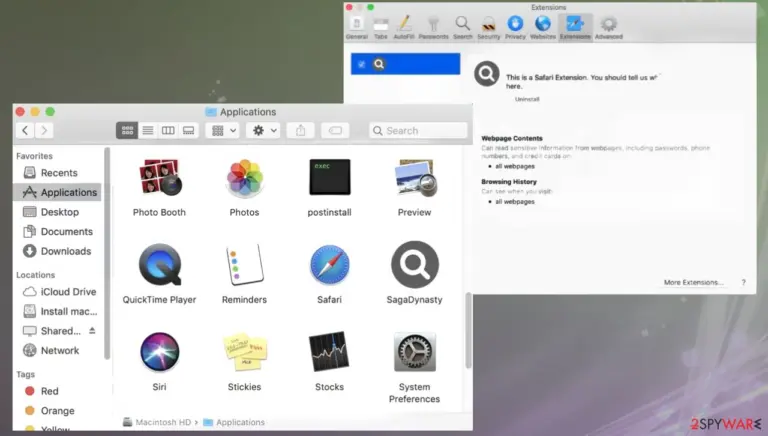Open the SagaDynasty application icon

tap(414, 265)
